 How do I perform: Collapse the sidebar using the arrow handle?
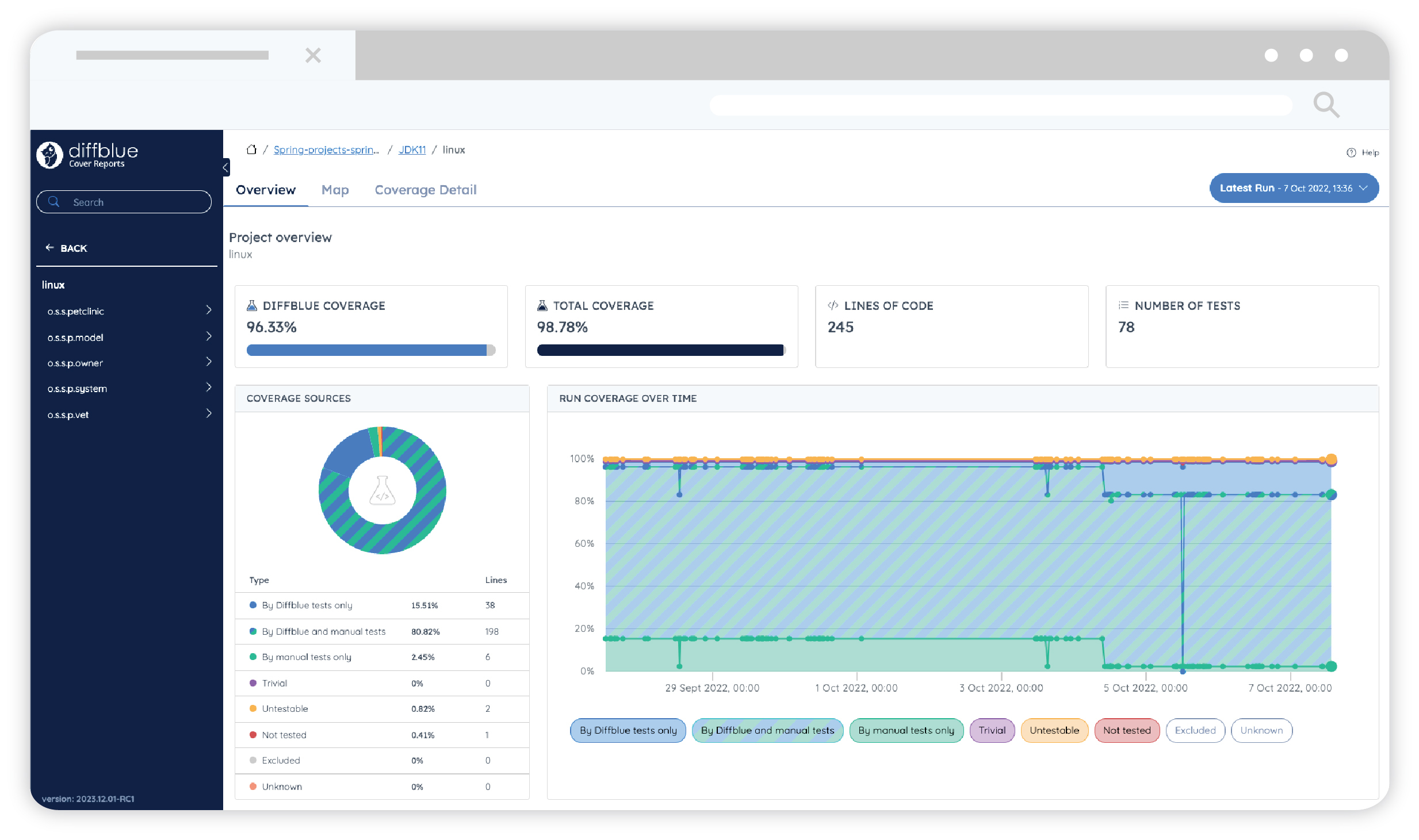226,167
